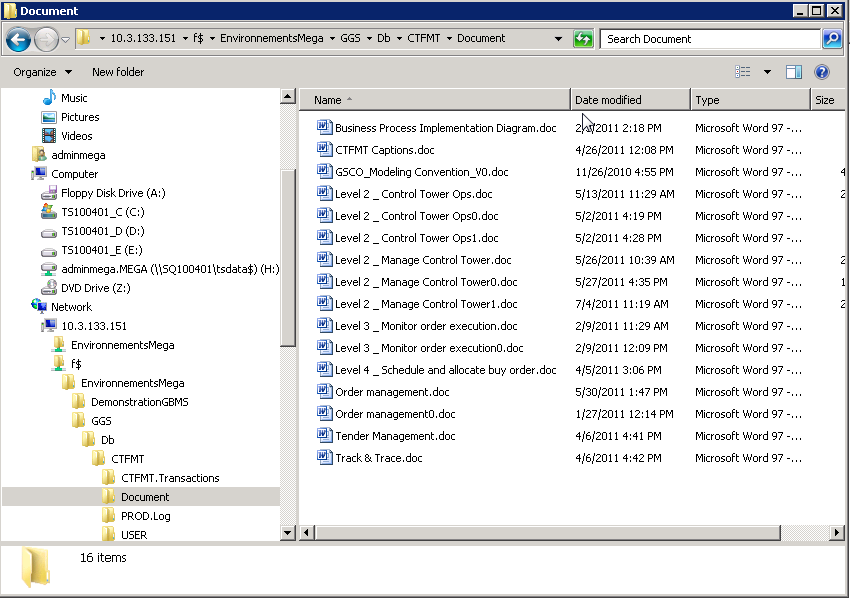
Task: Open the view options dropdown arrow
Action: pos(767,72)
